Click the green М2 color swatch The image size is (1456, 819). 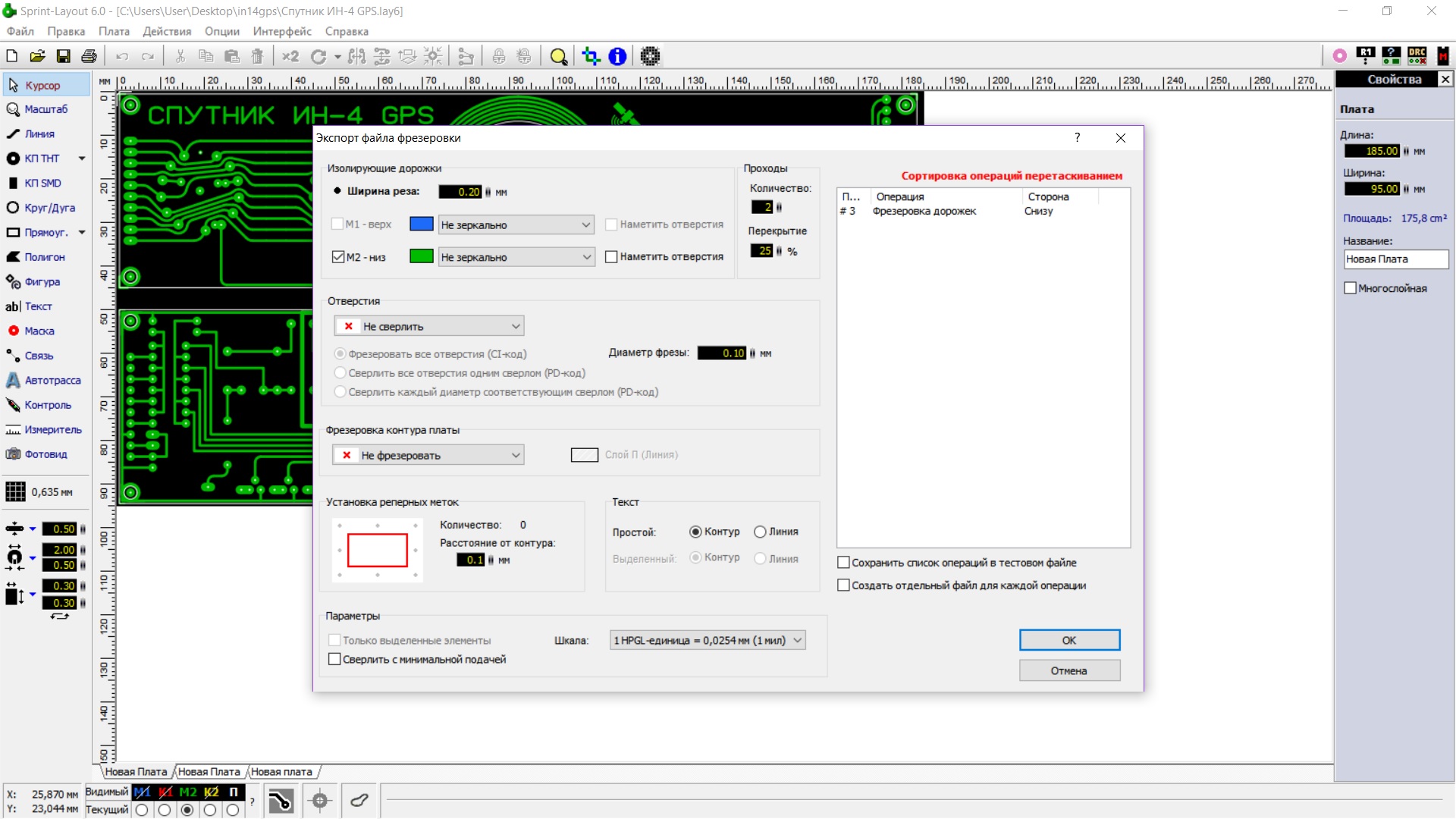click(421, 256)
